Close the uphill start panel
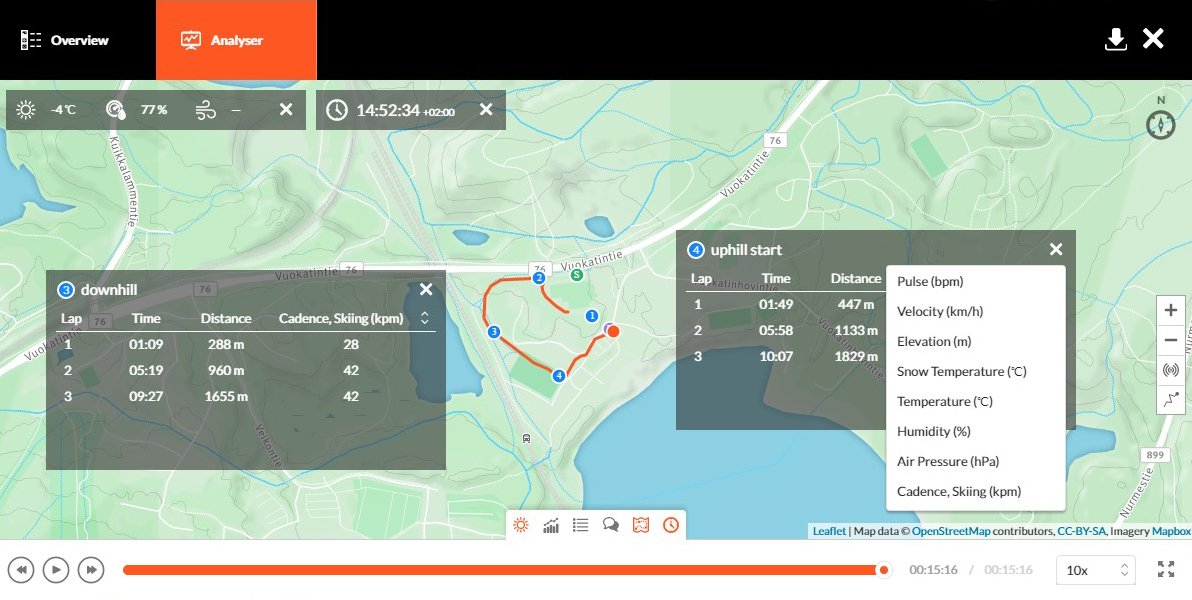 [1056, 249]
